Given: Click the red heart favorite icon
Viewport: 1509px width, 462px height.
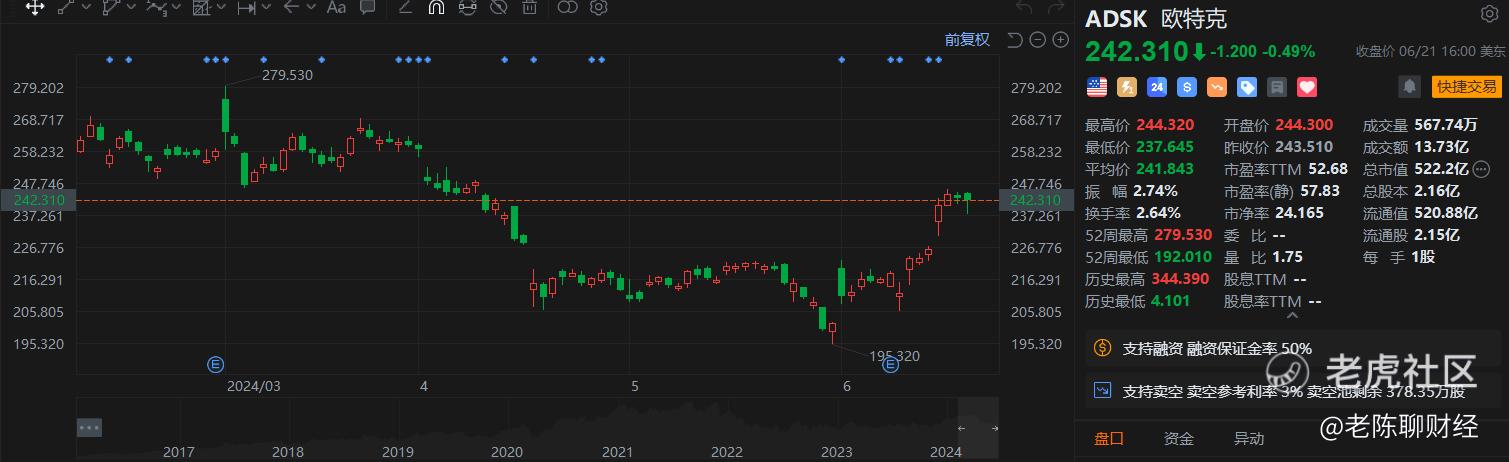Looking at the screenshot, I should tap(1306, 87).
